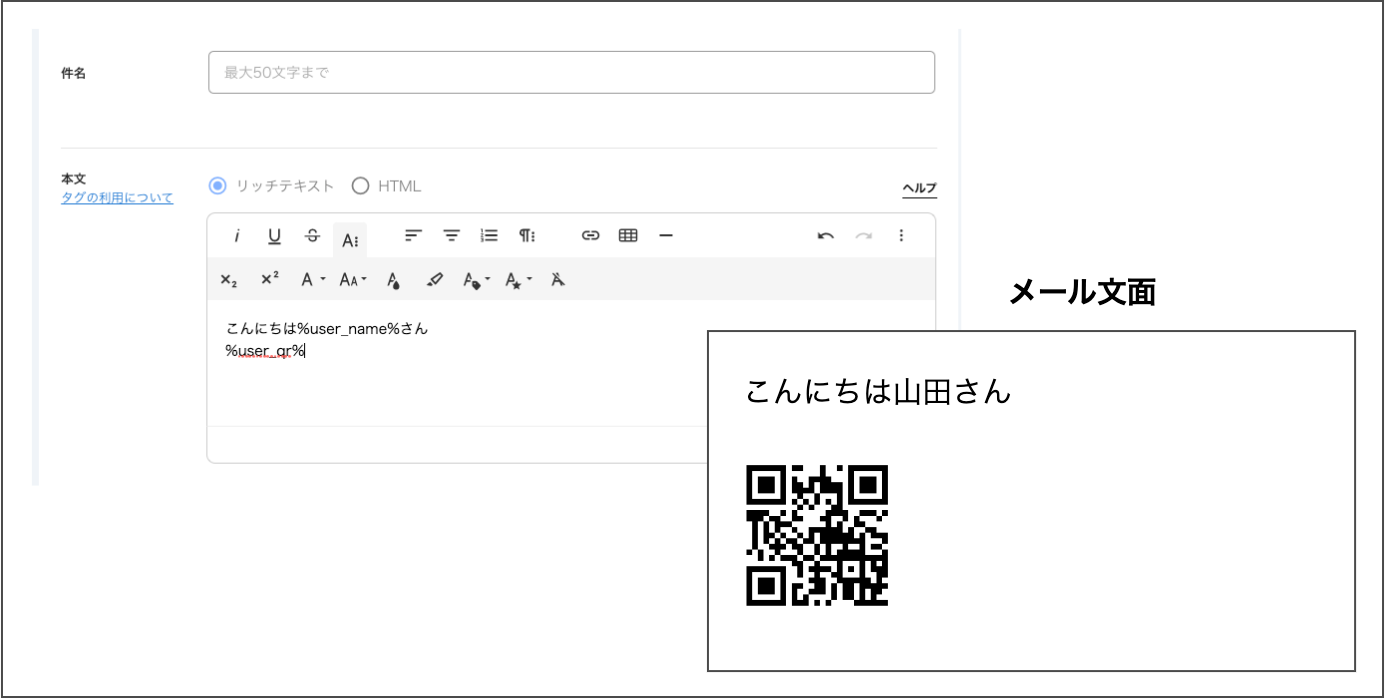Expand the more paragraph options button
1385x698 pixels.
(527, 236)
